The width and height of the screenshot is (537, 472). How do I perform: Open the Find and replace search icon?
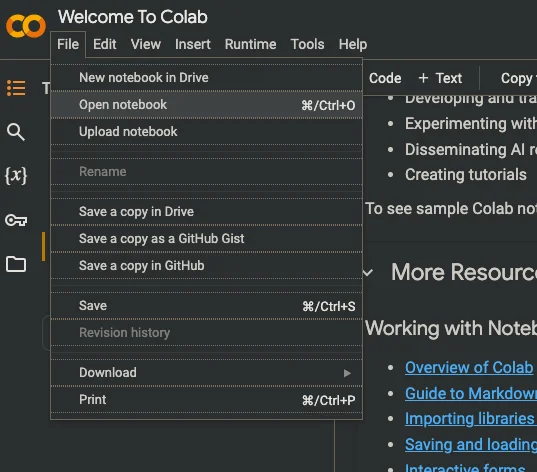16,132
